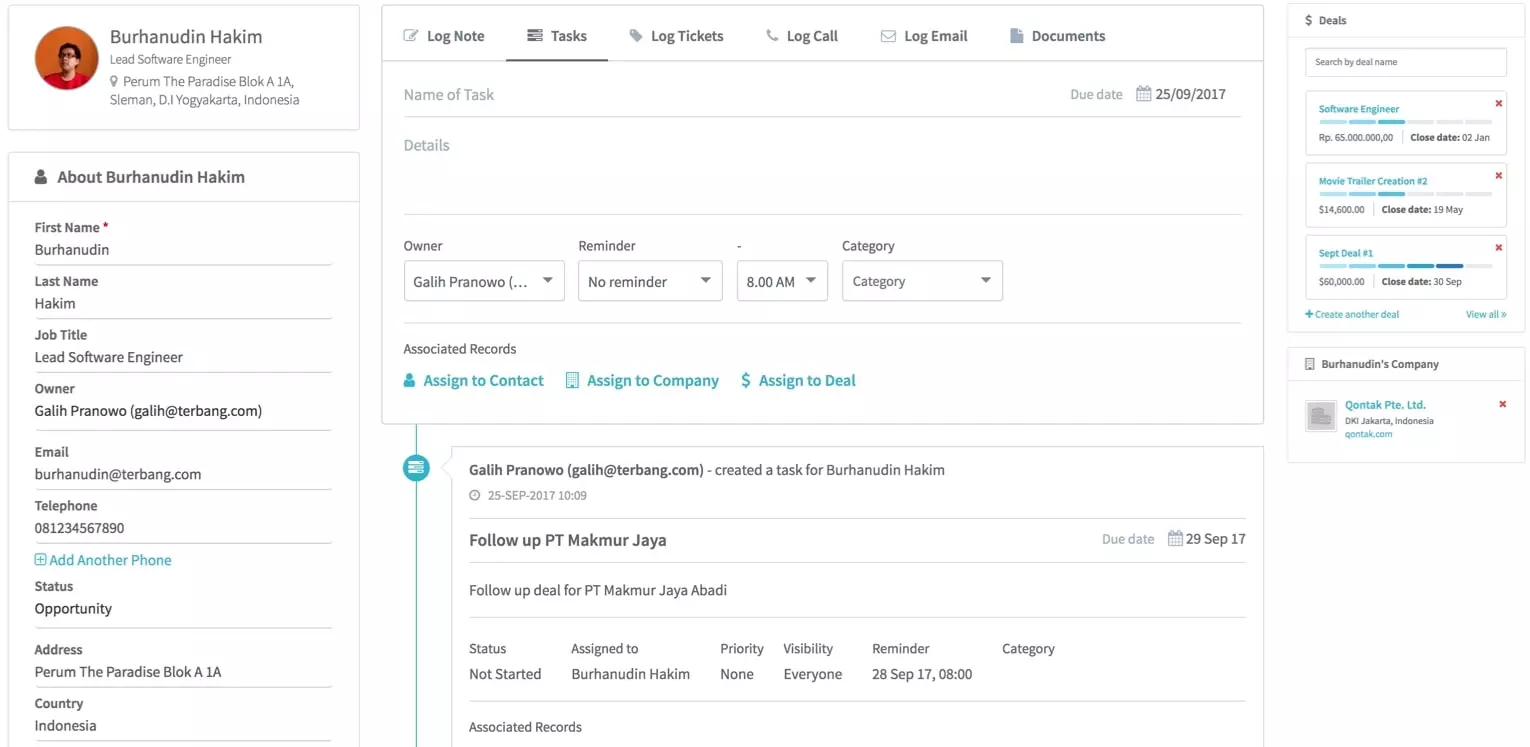Edit the First Name field Burhanudin
The width and height of the screenshot is (1530, 747).
183,250
